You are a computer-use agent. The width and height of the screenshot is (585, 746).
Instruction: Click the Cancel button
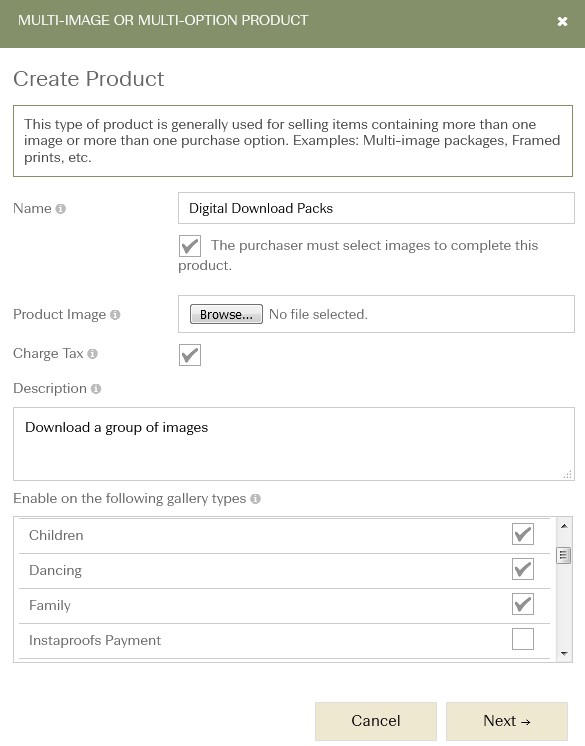[376, 721]
